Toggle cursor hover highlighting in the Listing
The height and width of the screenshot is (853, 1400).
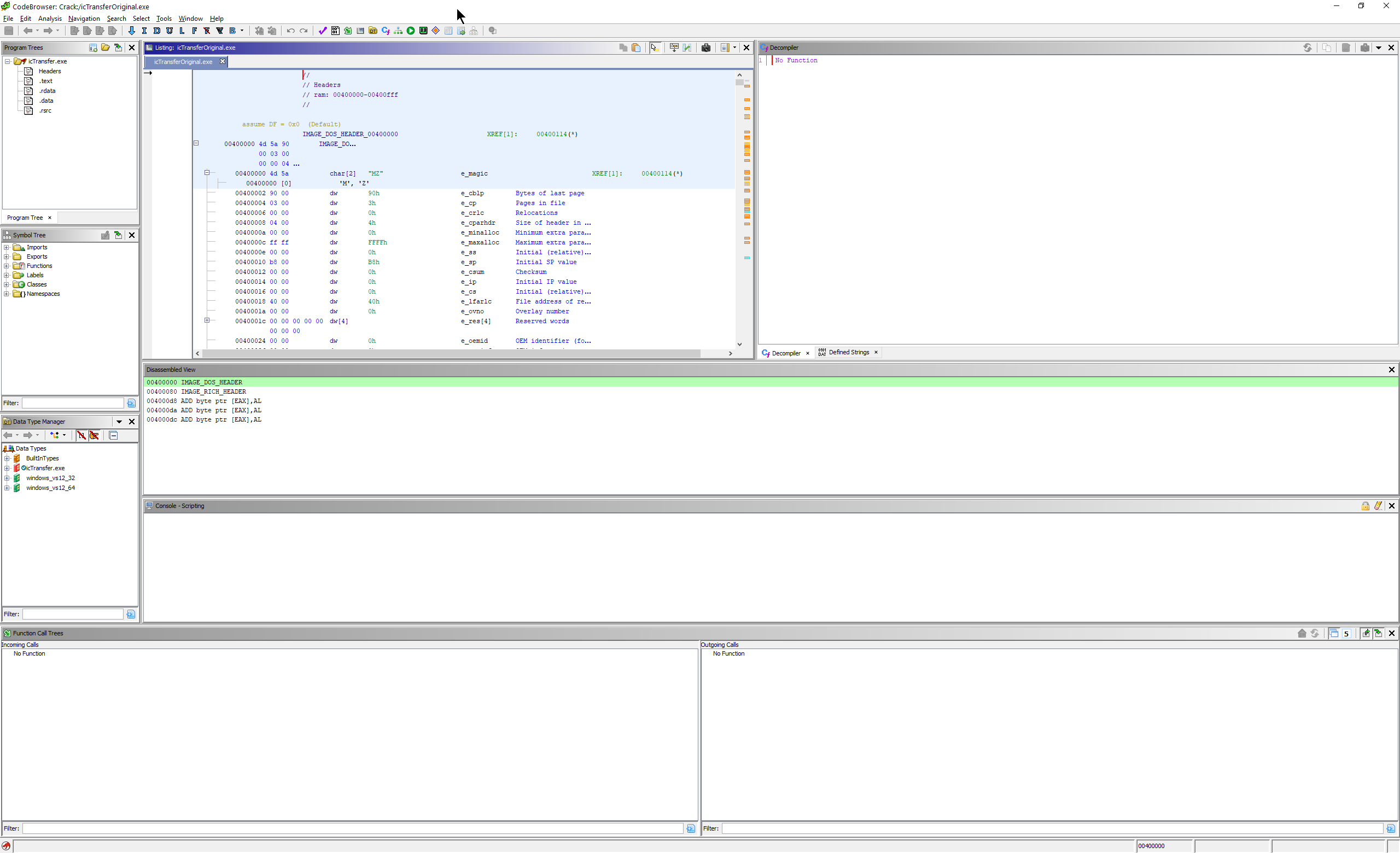pyautogui.click(x=655, y=48)
